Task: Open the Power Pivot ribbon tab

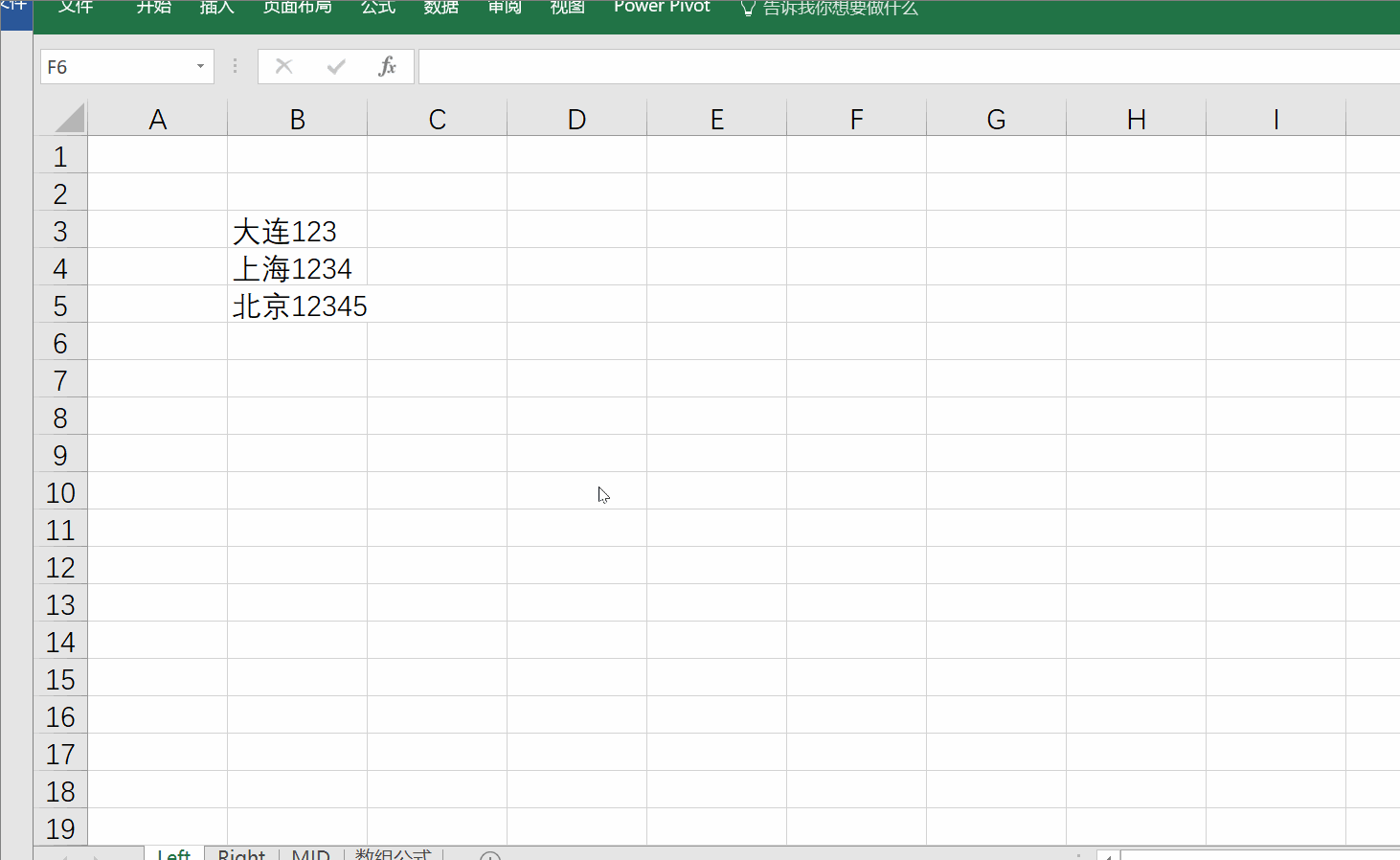Action: coord(662,8)
